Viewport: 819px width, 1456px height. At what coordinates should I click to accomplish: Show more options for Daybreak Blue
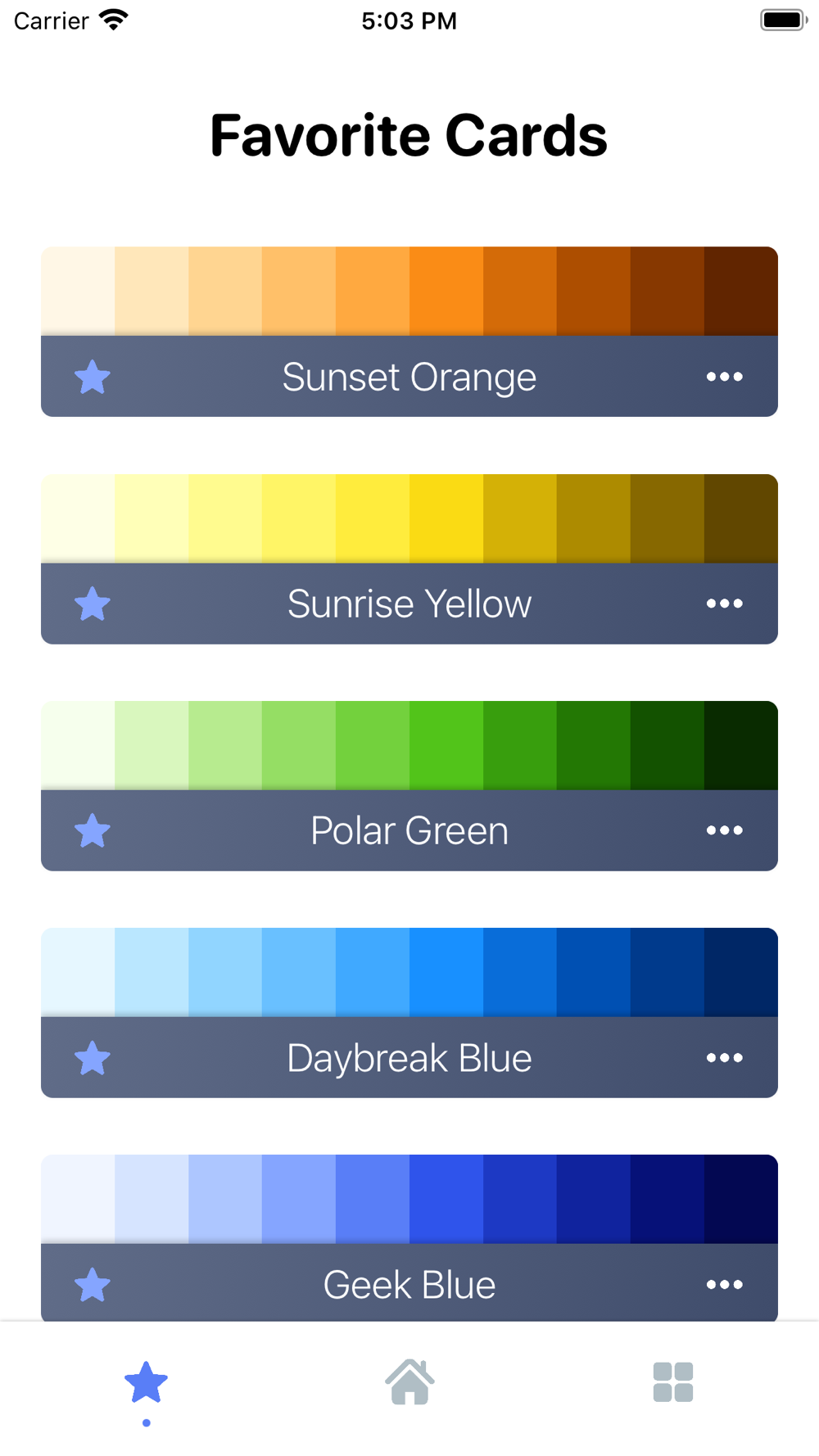click(725, 1058)
